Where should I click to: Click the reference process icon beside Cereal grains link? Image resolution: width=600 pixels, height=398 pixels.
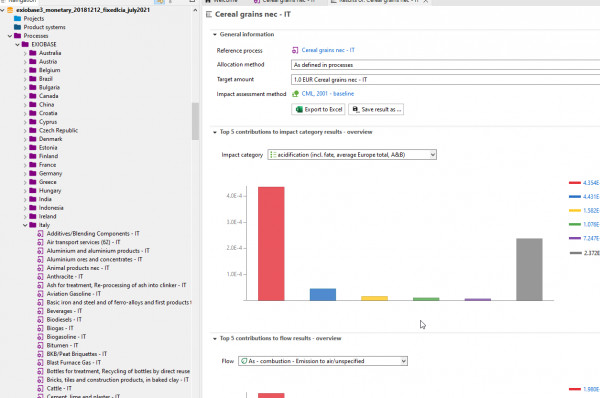(295, 50)
